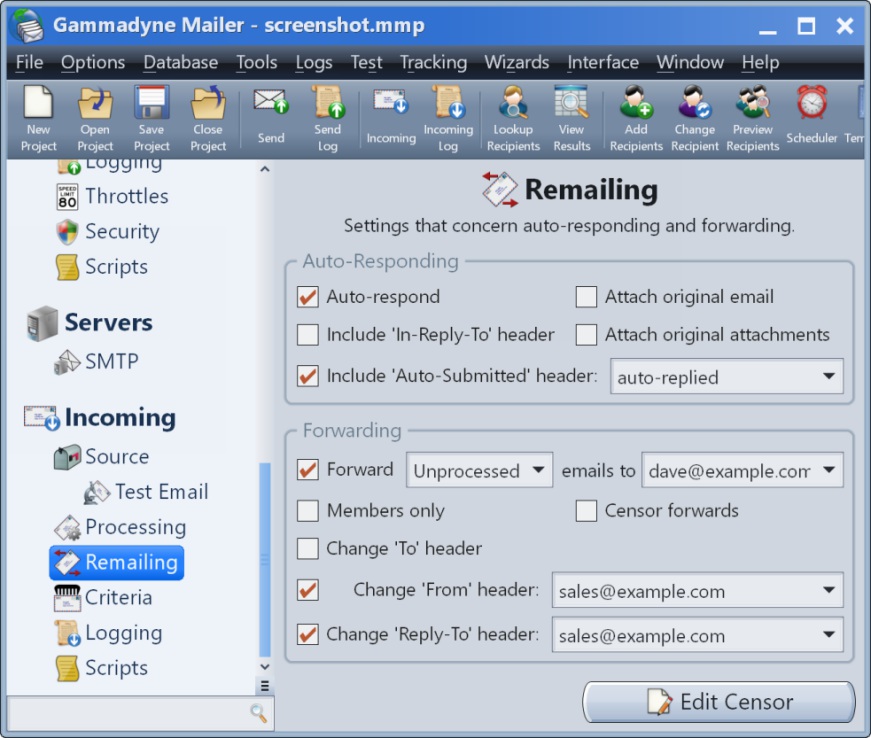The height and width of the screenshot is (738, 871).
Task: Open the auto-replied dropdown
Action: [727, 376]
